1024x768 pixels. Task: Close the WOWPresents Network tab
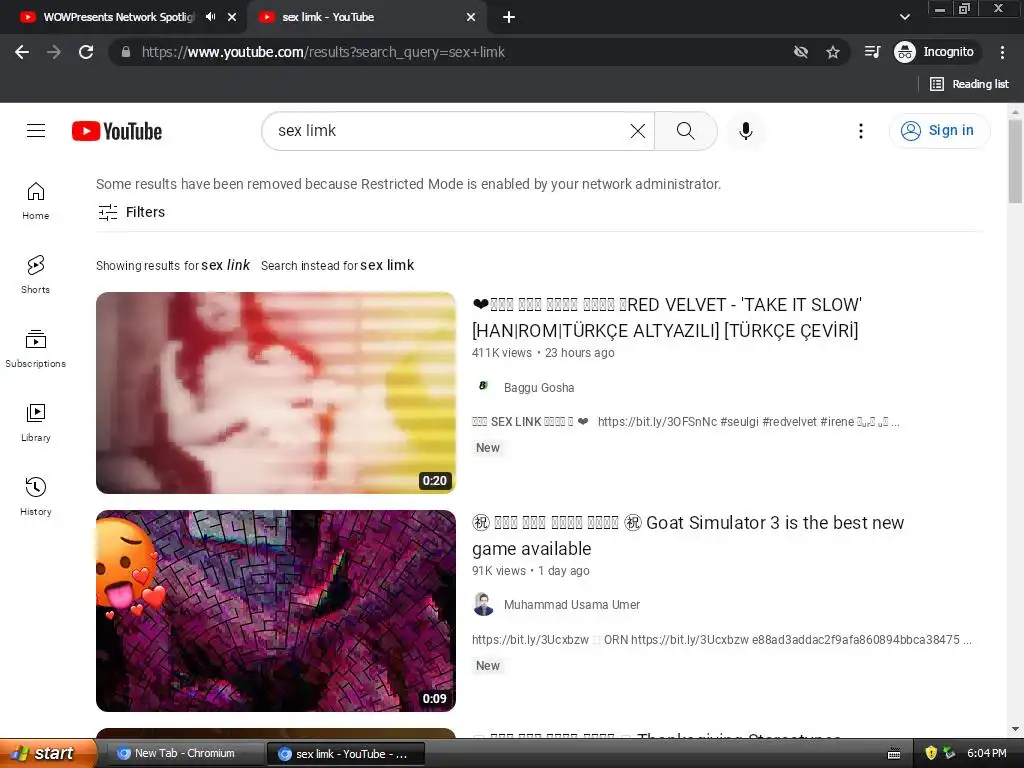point(232,18)
